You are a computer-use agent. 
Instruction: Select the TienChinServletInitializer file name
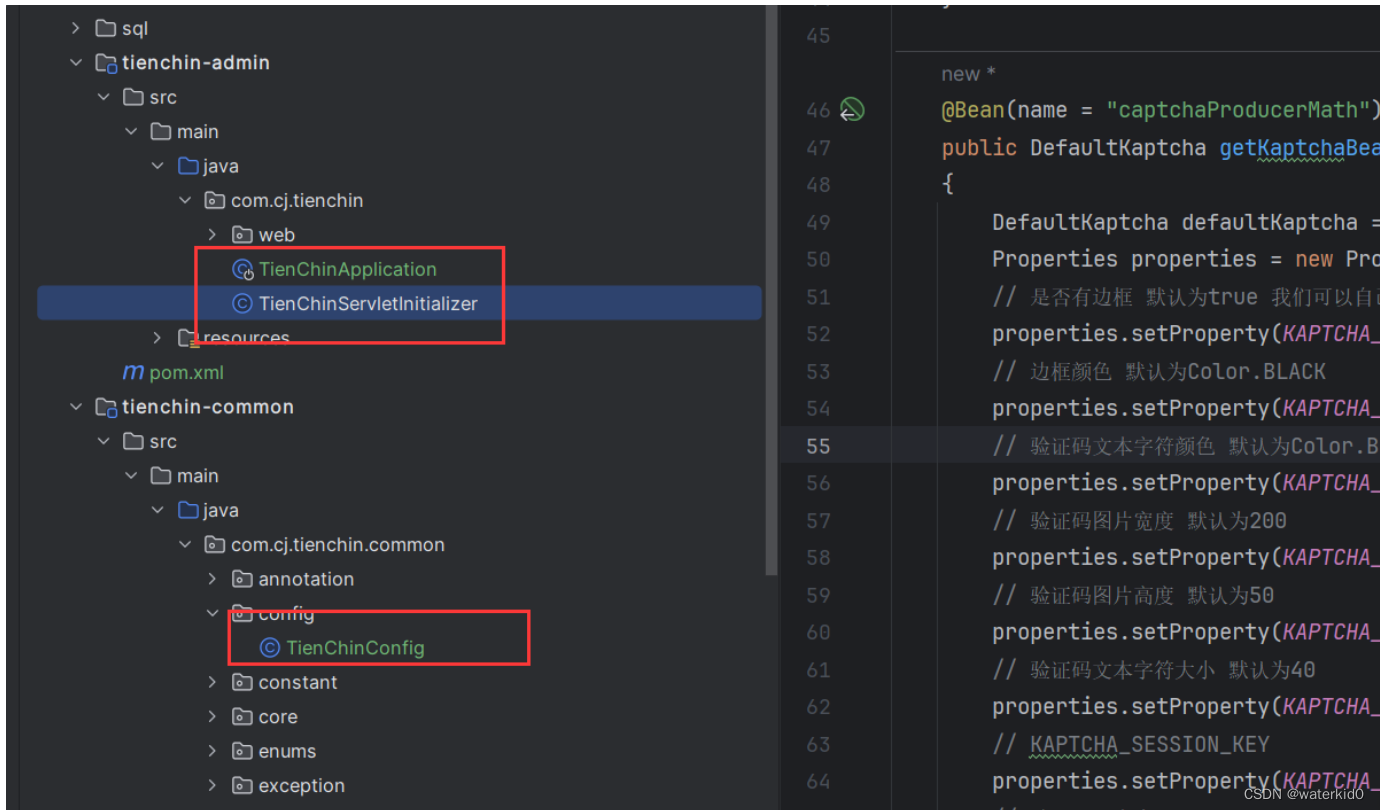point(368,303)
